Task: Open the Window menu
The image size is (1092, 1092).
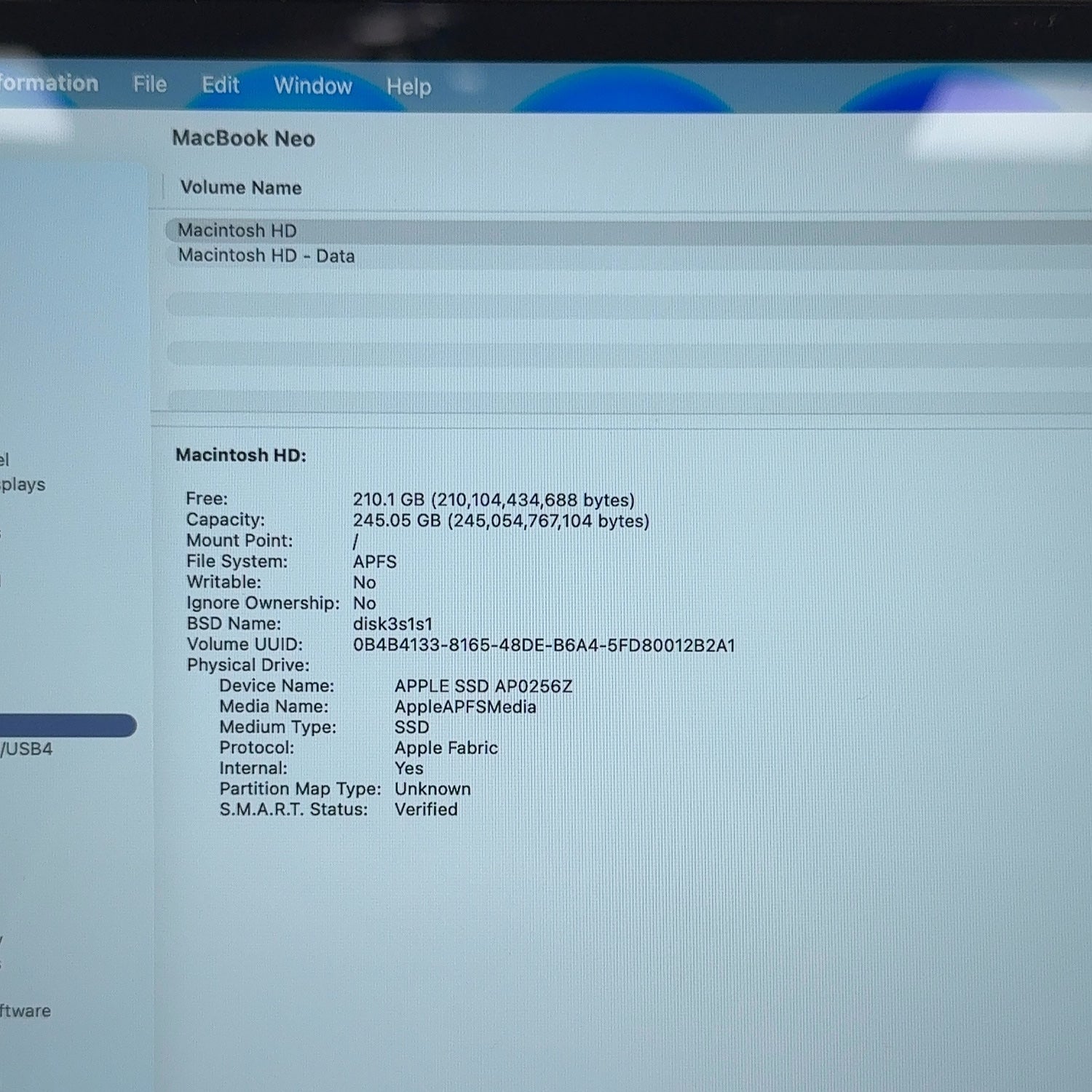Action: tap(313, 86)
